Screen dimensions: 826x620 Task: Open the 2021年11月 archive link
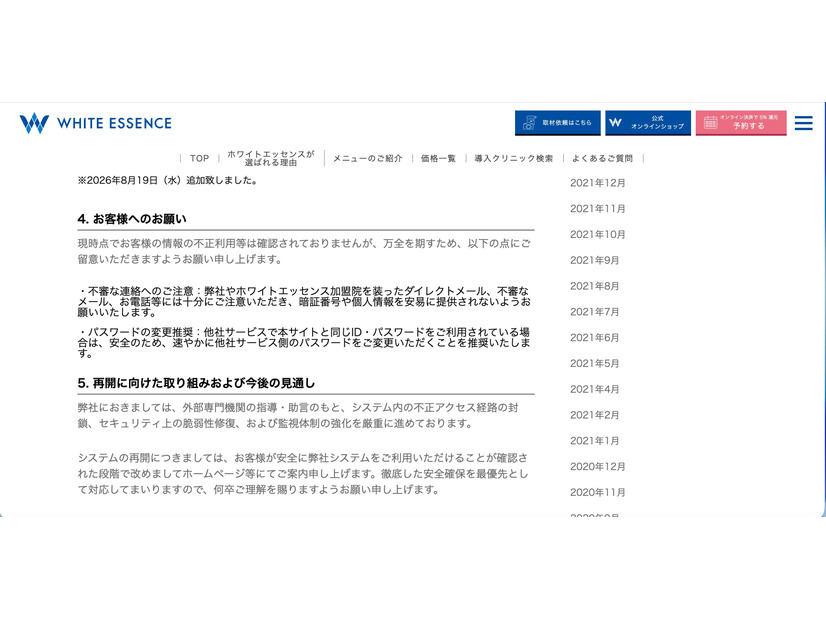click(597, 209)
